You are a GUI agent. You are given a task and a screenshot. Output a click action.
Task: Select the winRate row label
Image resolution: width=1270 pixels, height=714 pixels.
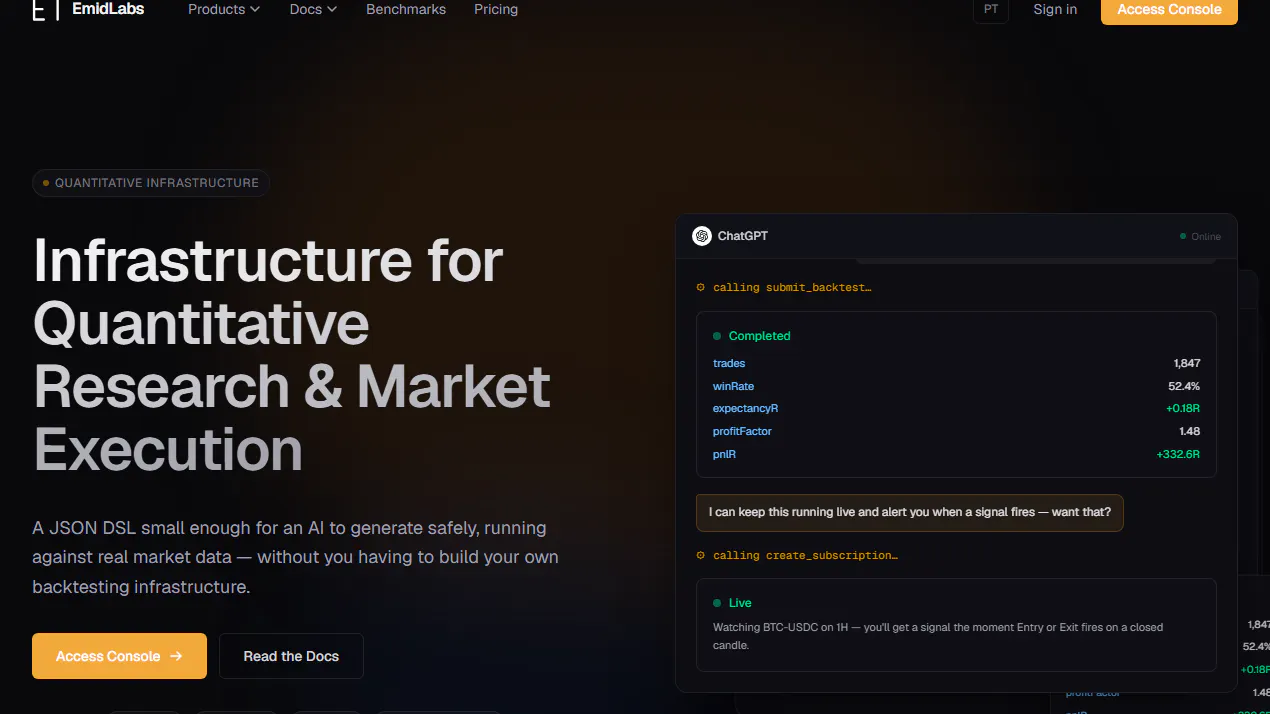(734, 386)
